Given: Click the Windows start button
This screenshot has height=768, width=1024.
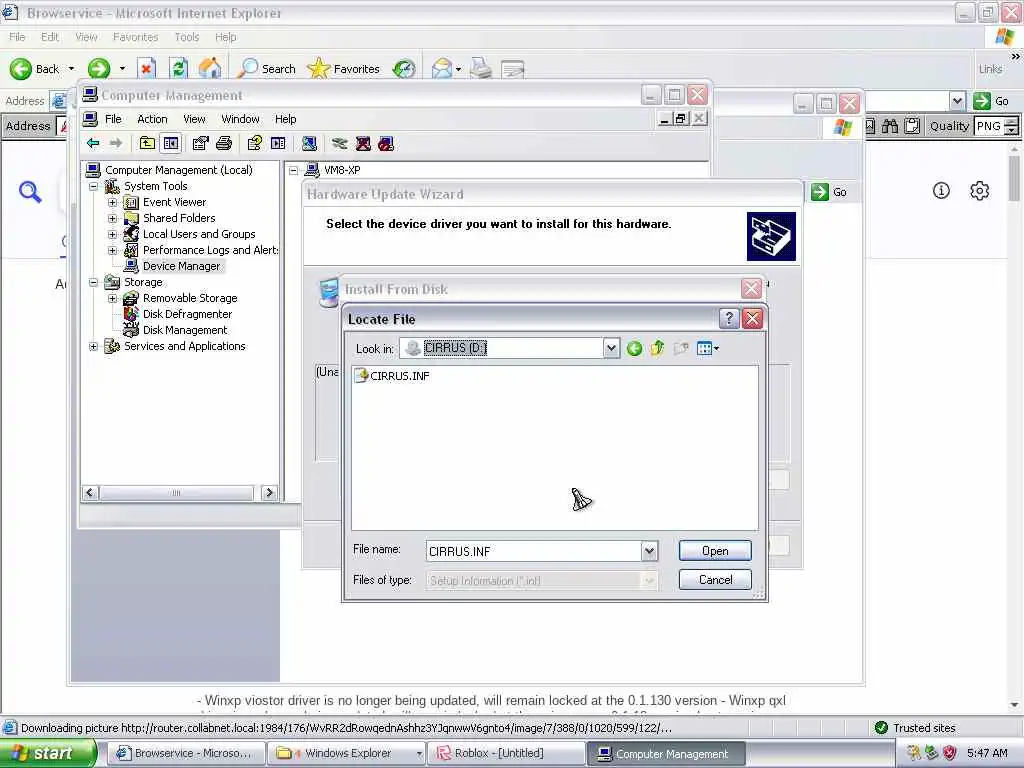Looking at the screenshot, I should point(48,753).
